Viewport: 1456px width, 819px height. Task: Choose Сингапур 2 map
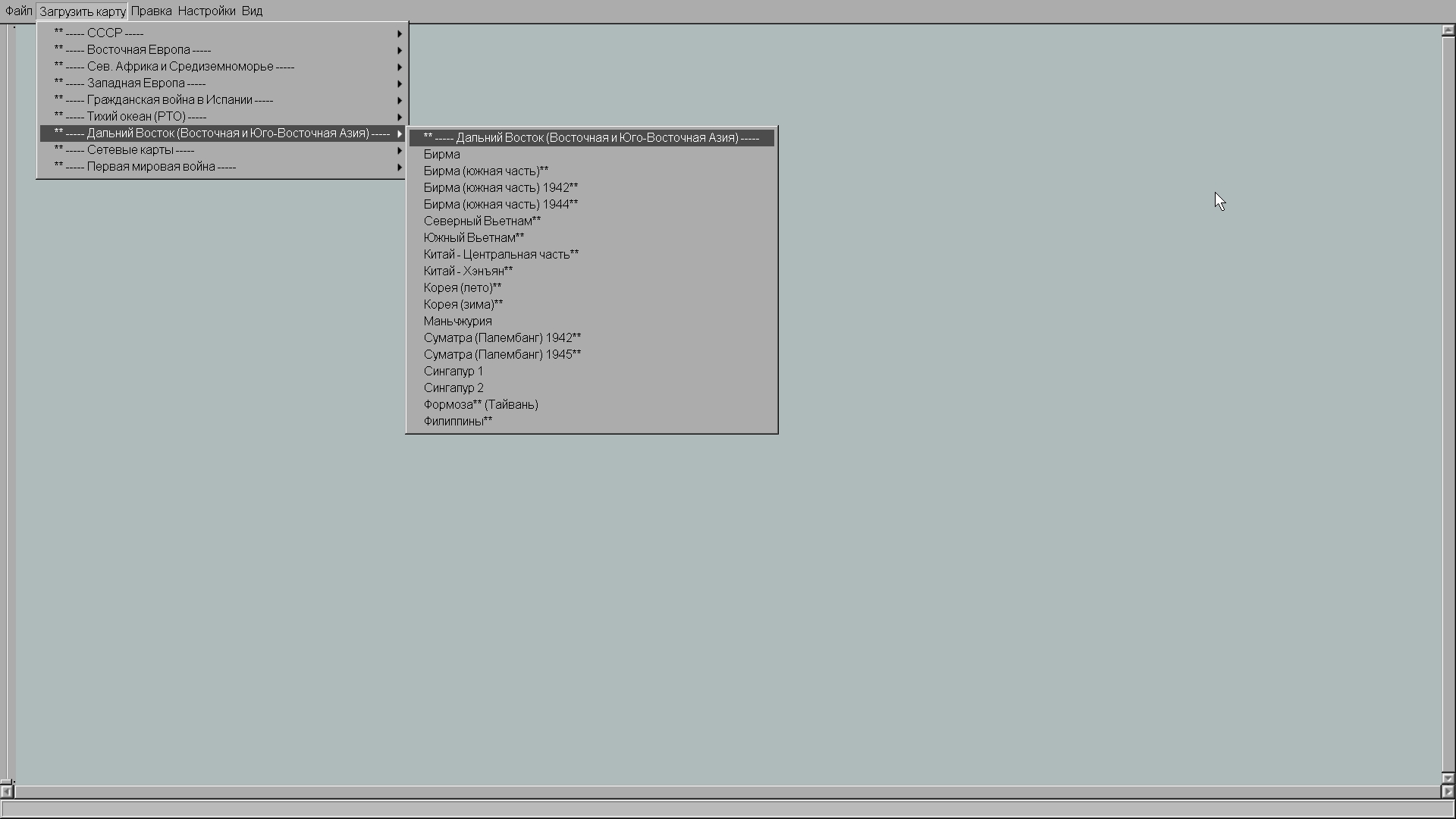453,388
